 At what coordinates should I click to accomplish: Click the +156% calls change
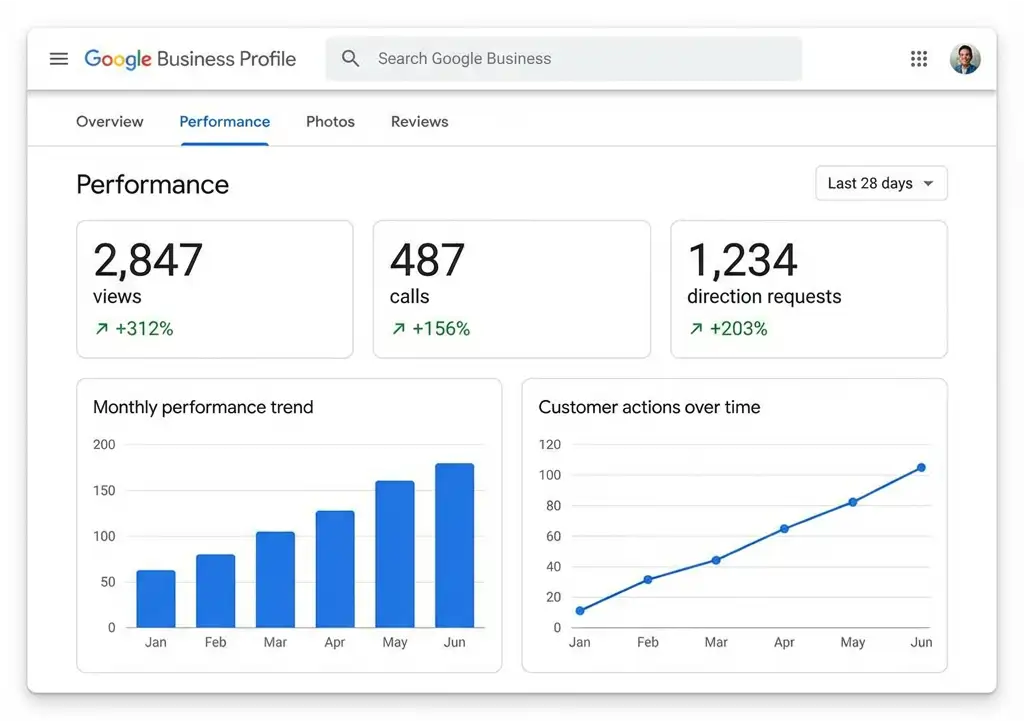pyautogui.click(x=441, y=328)
